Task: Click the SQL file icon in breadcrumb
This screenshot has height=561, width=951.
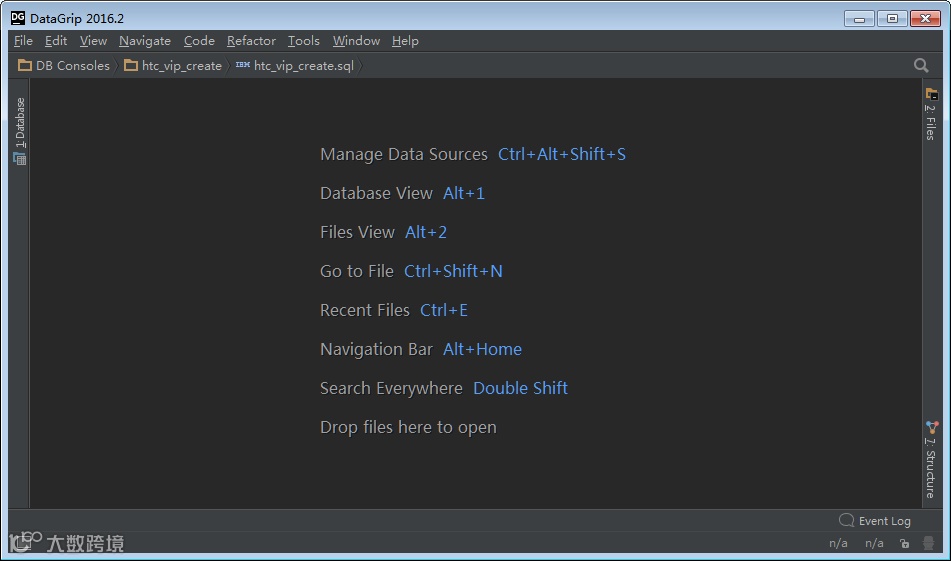Action: (243, 64)
